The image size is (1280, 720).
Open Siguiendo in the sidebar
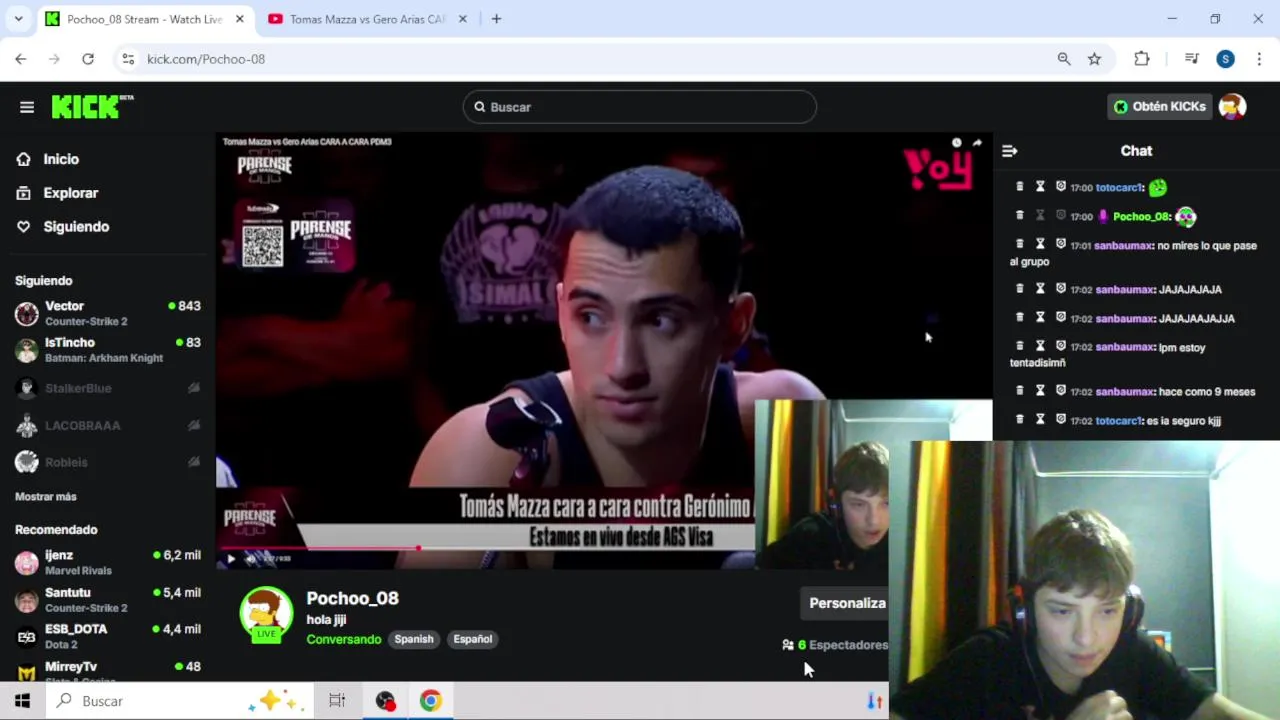[76, 227]
